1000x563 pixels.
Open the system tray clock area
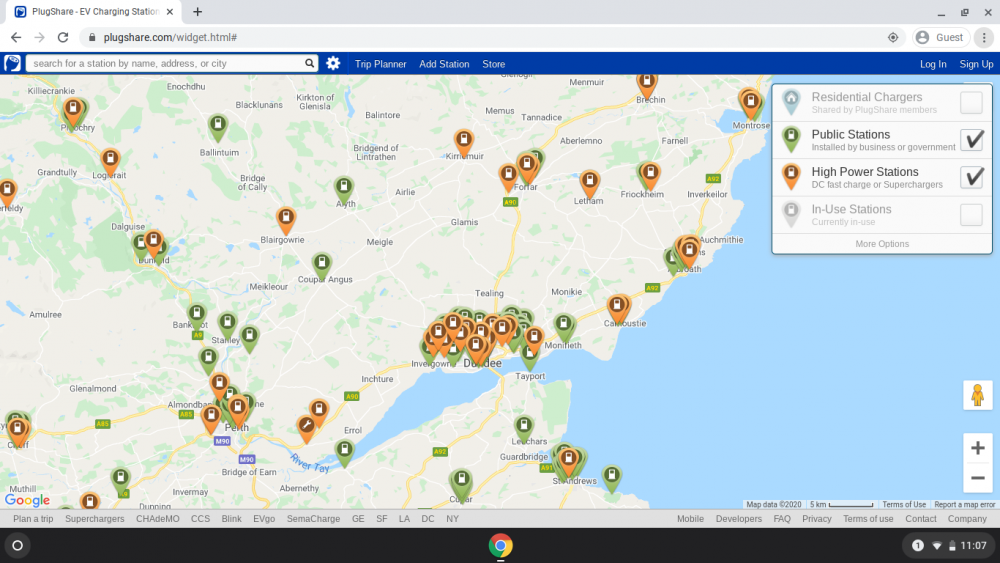pyautogui.click(x=949, y=545)
